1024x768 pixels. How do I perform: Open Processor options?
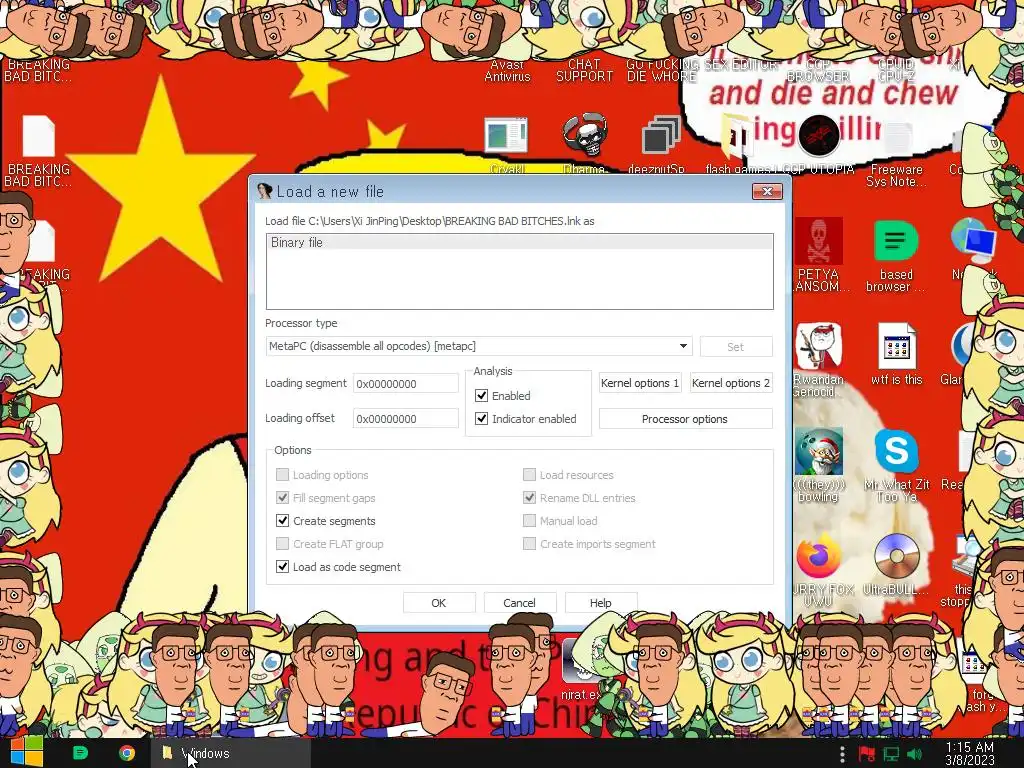pos(685,419)
